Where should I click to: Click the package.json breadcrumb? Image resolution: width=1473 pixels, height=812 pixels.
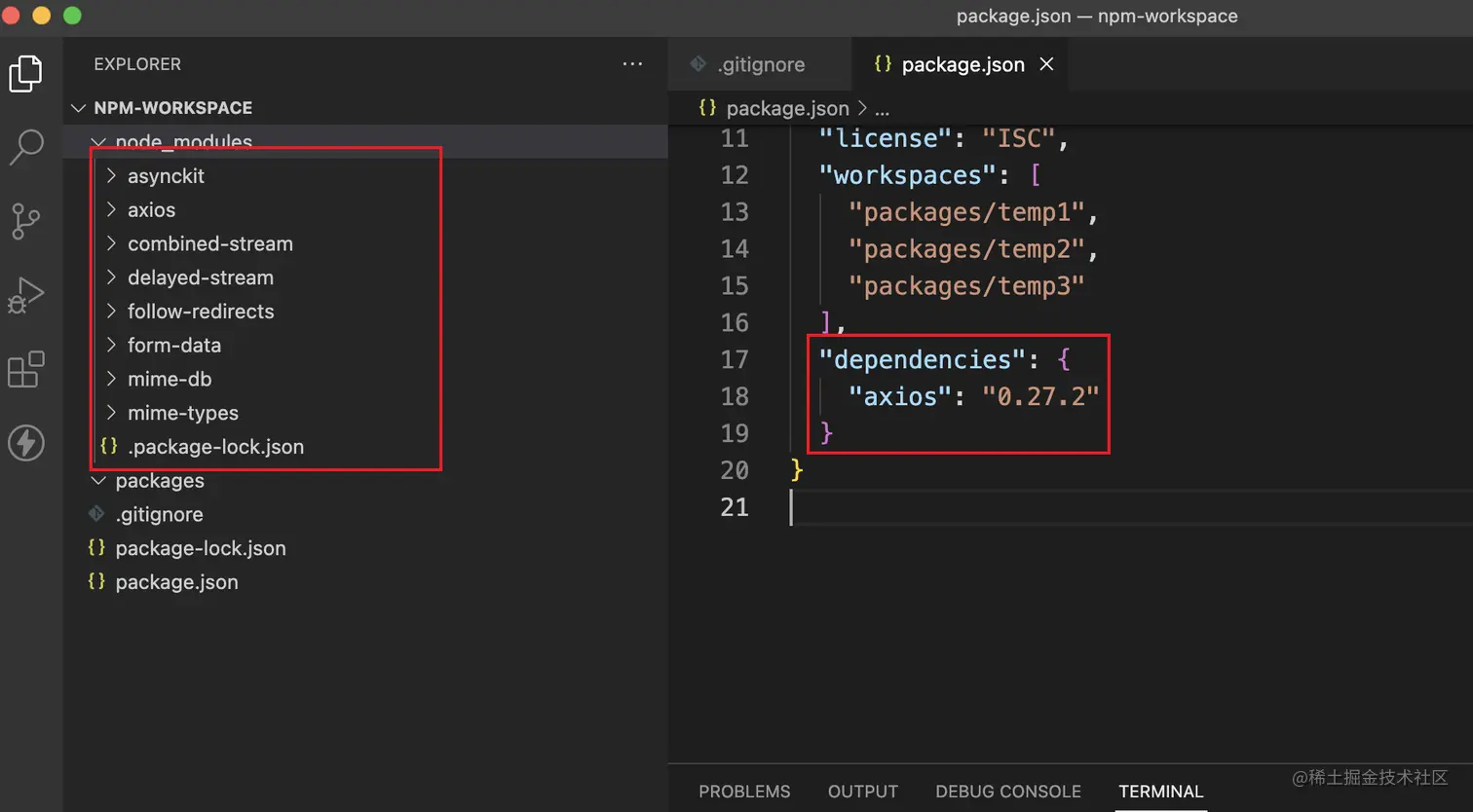[x=786, y=108]
